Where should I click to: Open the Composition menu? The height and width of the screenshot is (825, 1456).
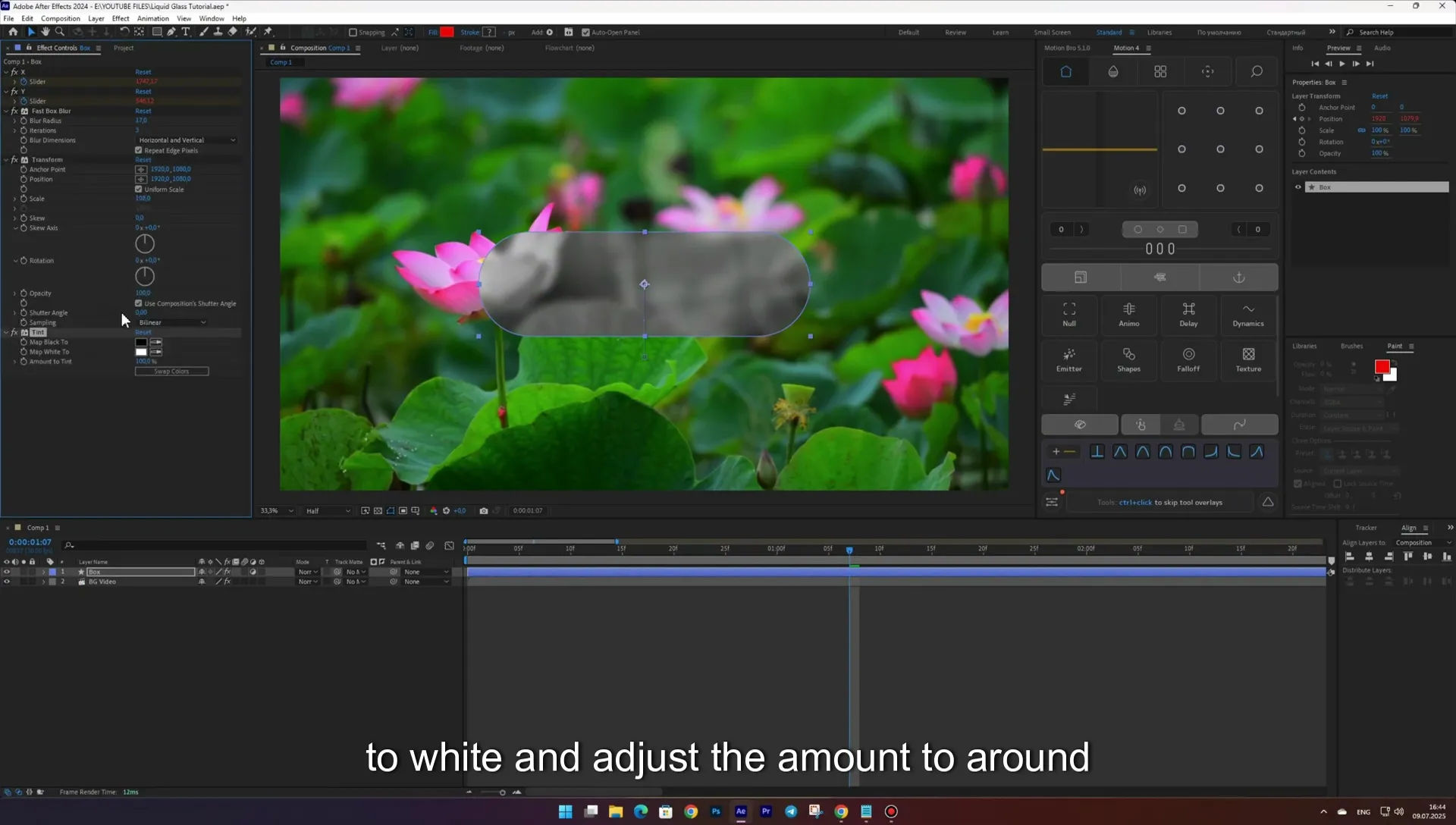[61, 18]
